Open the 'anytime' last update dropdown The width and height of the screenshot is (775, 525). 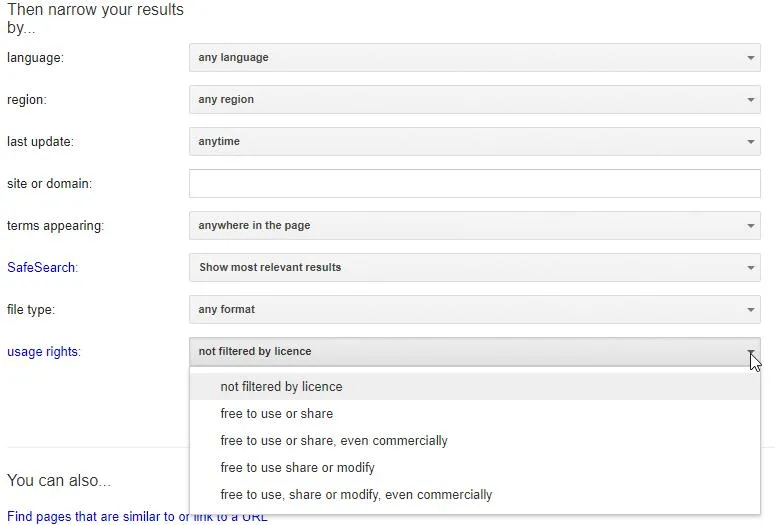coord(474,141)
